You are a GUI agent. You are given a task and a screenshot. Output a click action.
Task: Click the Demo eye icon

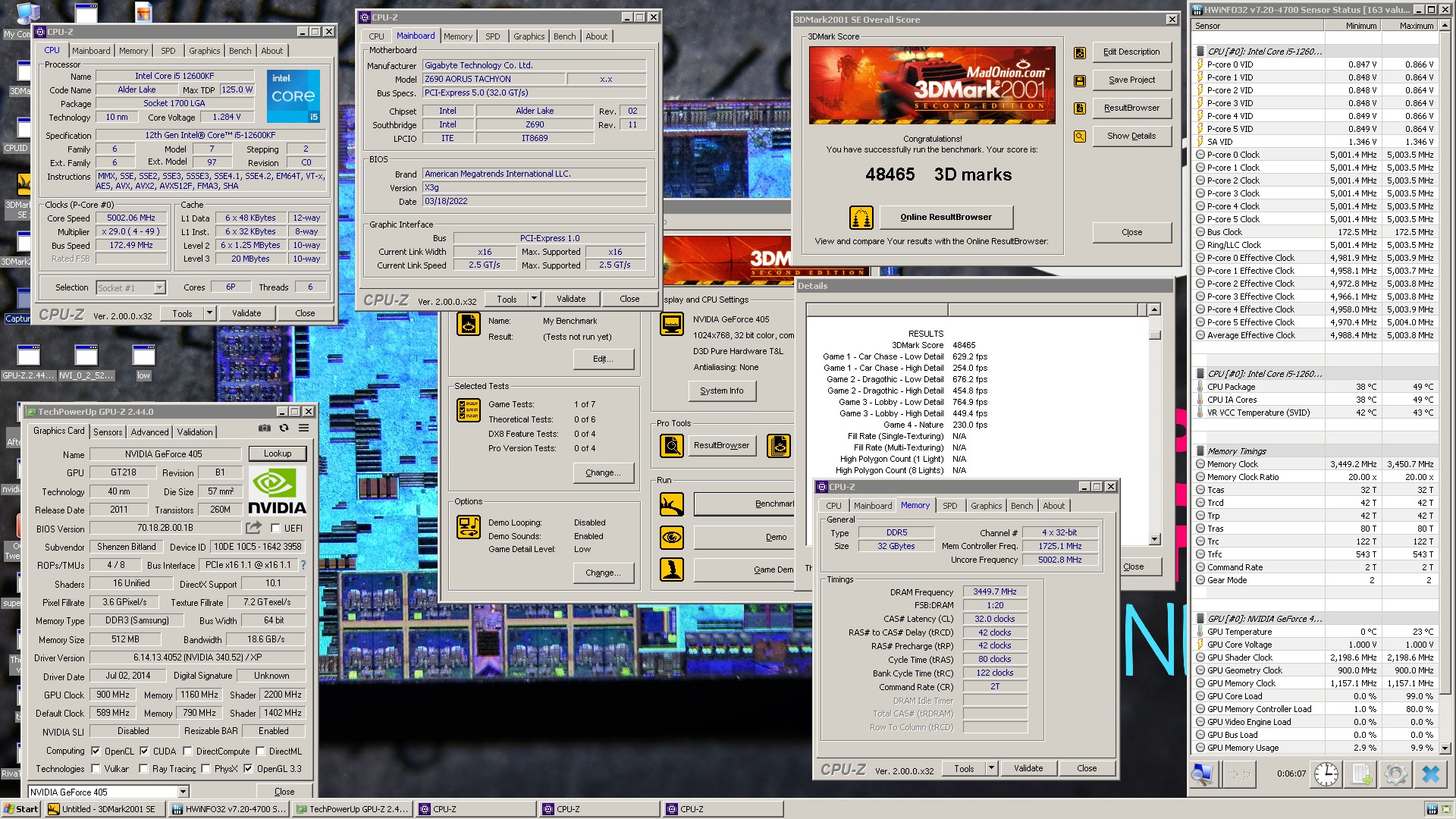tap(672, 538)
